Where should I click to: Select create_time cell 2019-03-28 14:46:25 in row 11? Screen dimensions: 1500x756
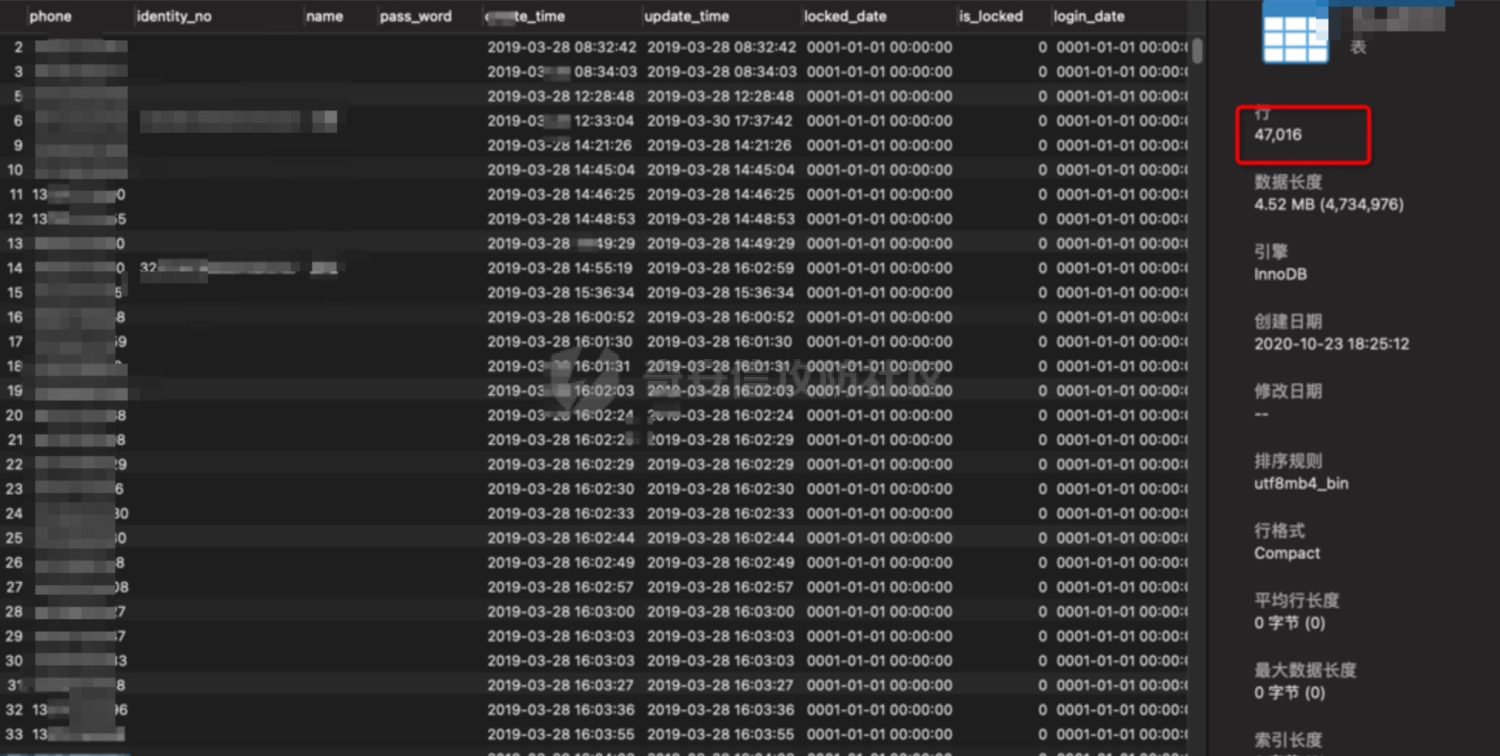561,194
